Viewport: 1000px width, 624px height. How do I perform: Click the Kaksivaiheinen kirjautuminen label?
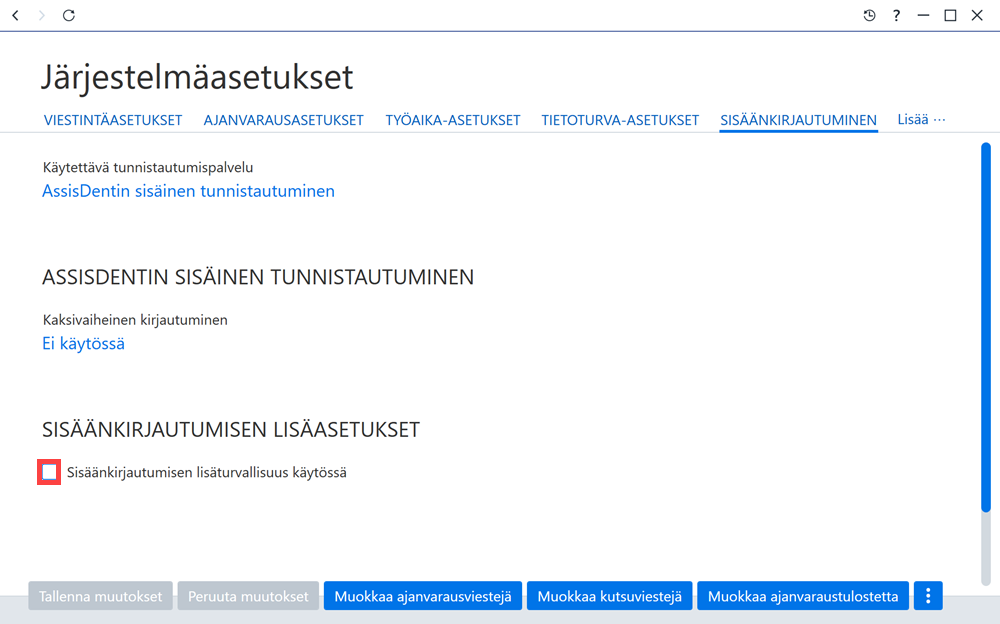(135, 320)
